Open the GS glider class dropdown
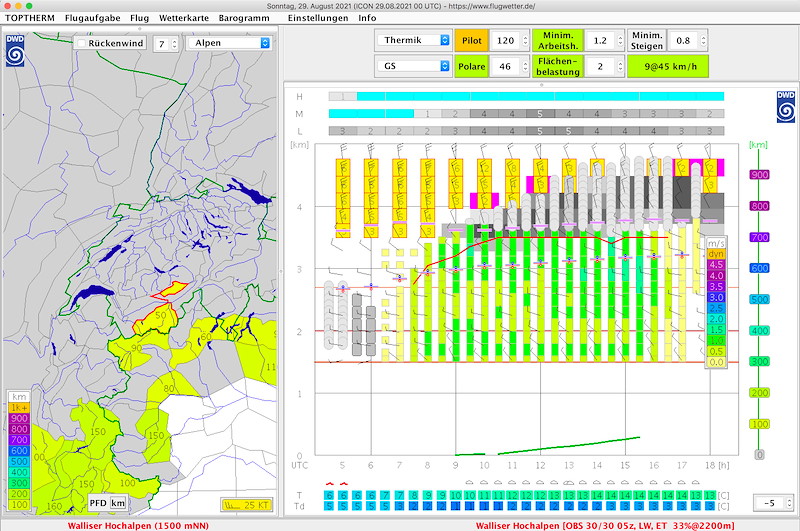The height and width of the screenshot is (531, 800). [x=413, y=66]
